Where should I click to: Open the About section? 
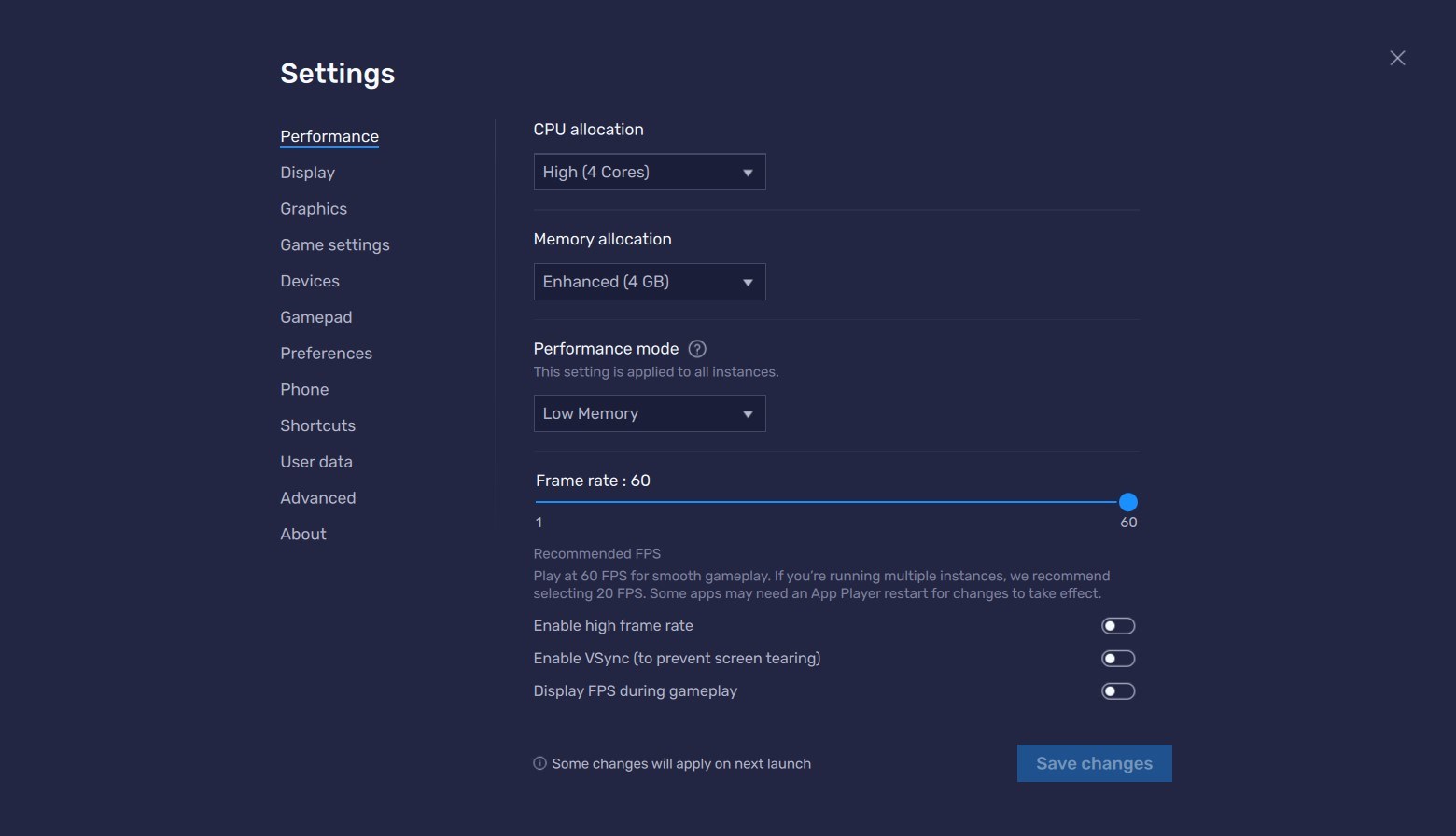click(303, 534)
